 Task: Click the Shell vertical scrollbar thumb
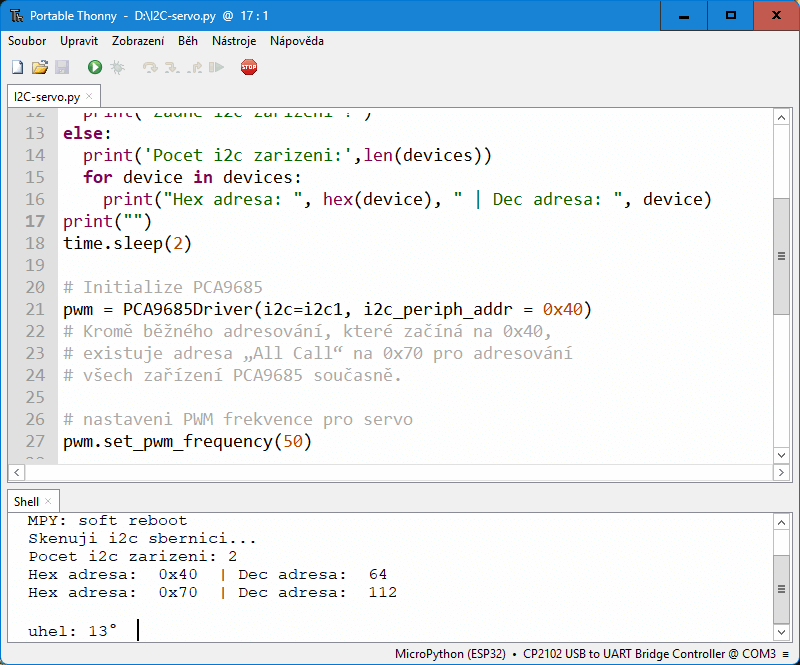[x=781, y=589]
